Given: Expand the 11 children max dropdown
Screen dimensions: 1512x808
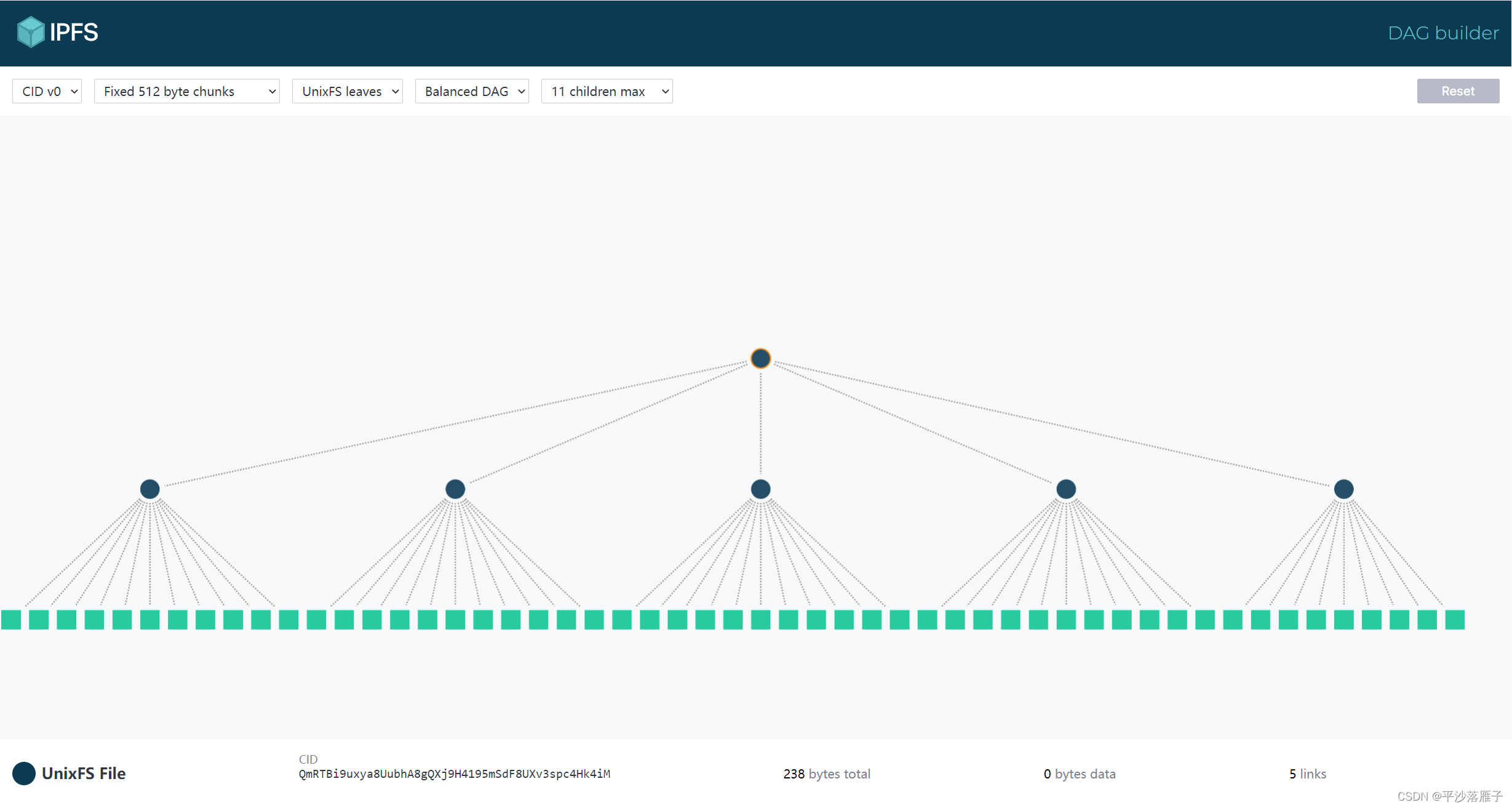Looking at the screenshot, I should [x=607, y=91].
